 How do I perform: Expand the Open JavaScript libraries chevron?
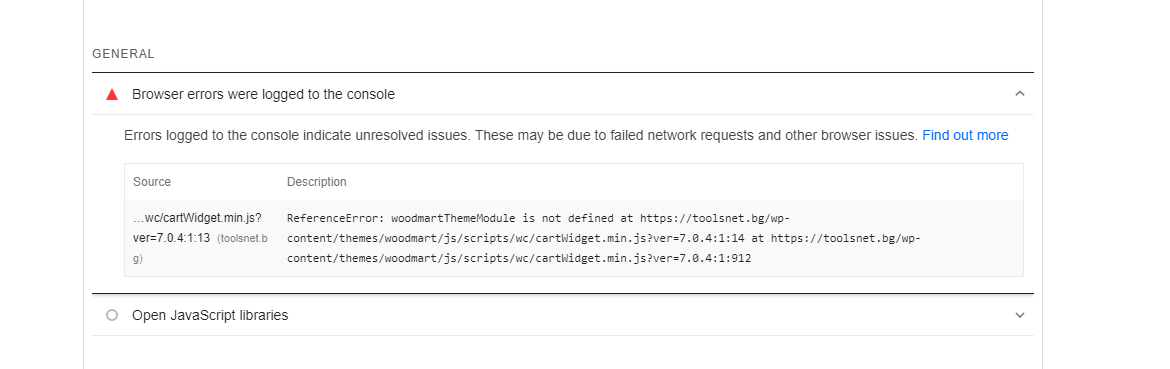[x=1020, y=315]
